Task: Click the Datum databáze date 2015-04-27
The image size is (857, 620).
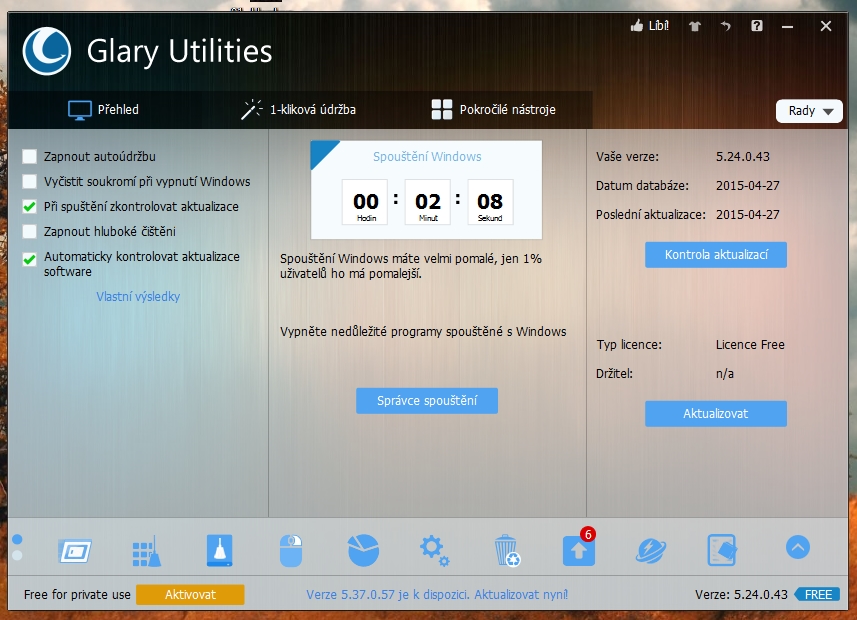Action: [748, 185]
